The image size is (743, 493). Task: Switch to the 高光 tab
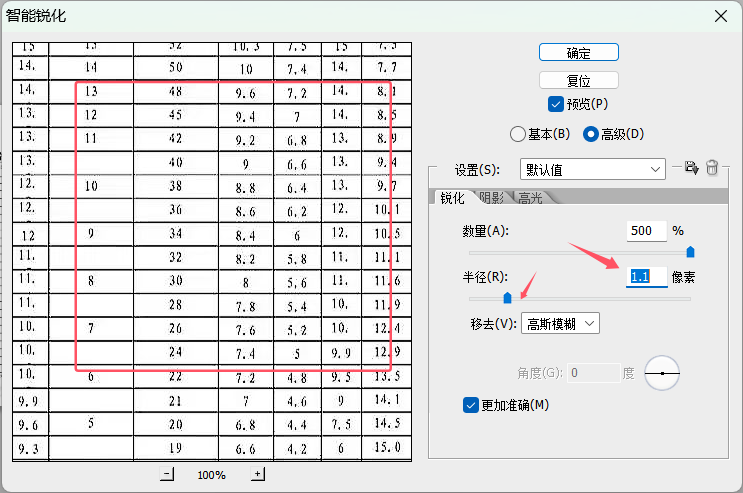coord(530,198)
